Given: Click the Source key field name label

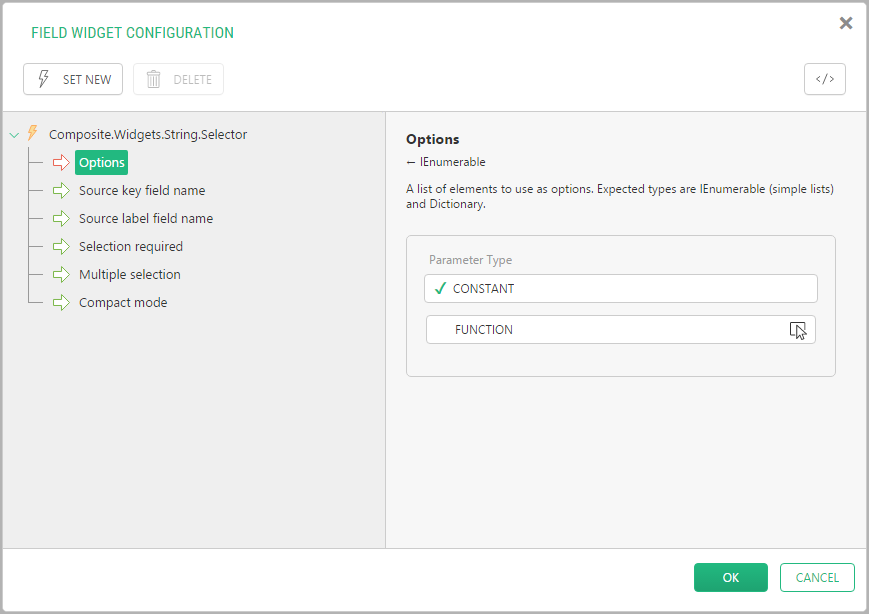Looking at the screenshot, I should (142, 190).
